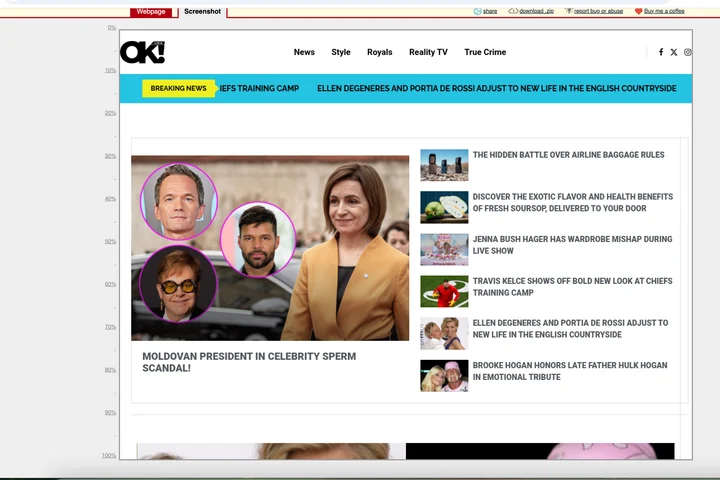The height and width of the screenshot is (480, 720).
Task: Open Jenna Bush Hager story thumbnail
Action: click(x=444, y=249)
